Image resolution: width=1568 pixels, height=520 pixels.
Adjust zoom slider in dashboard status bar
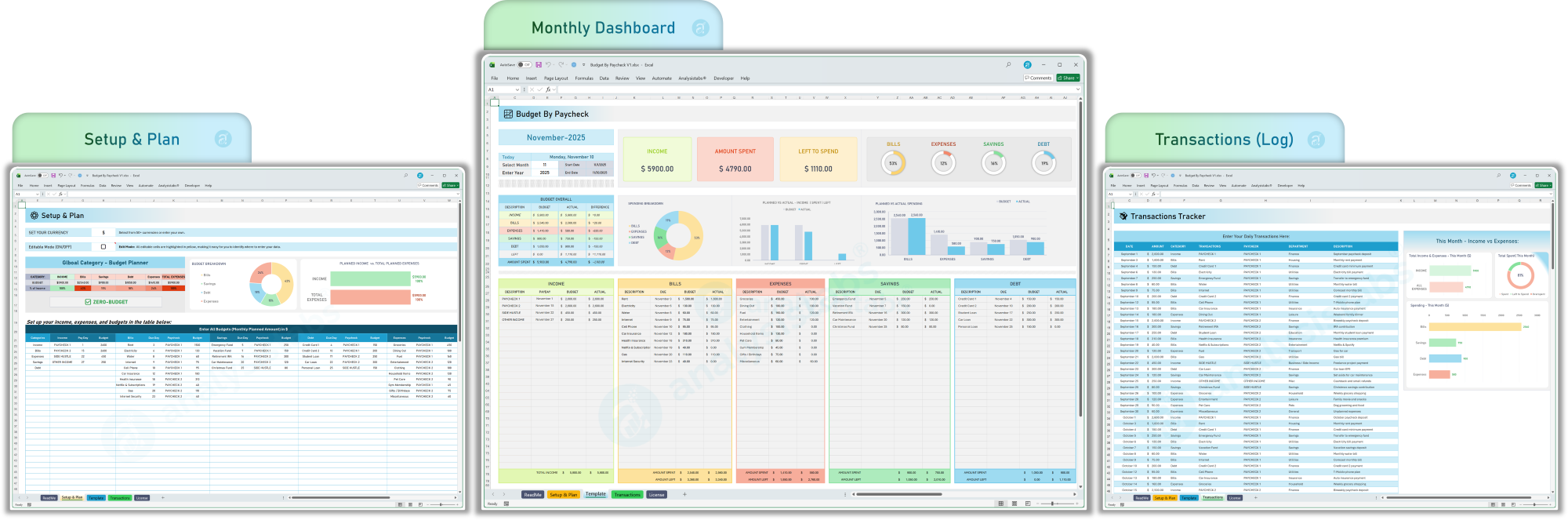click(x=1058, y=504)
